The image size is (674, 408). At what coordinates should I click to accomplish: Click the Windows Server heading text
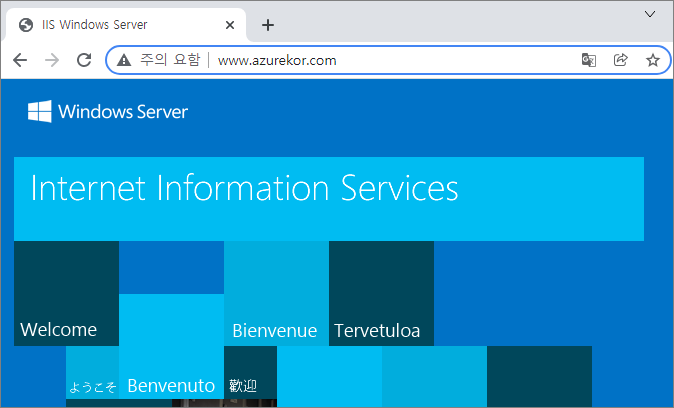pyautogui.click(x=123, y=112)
